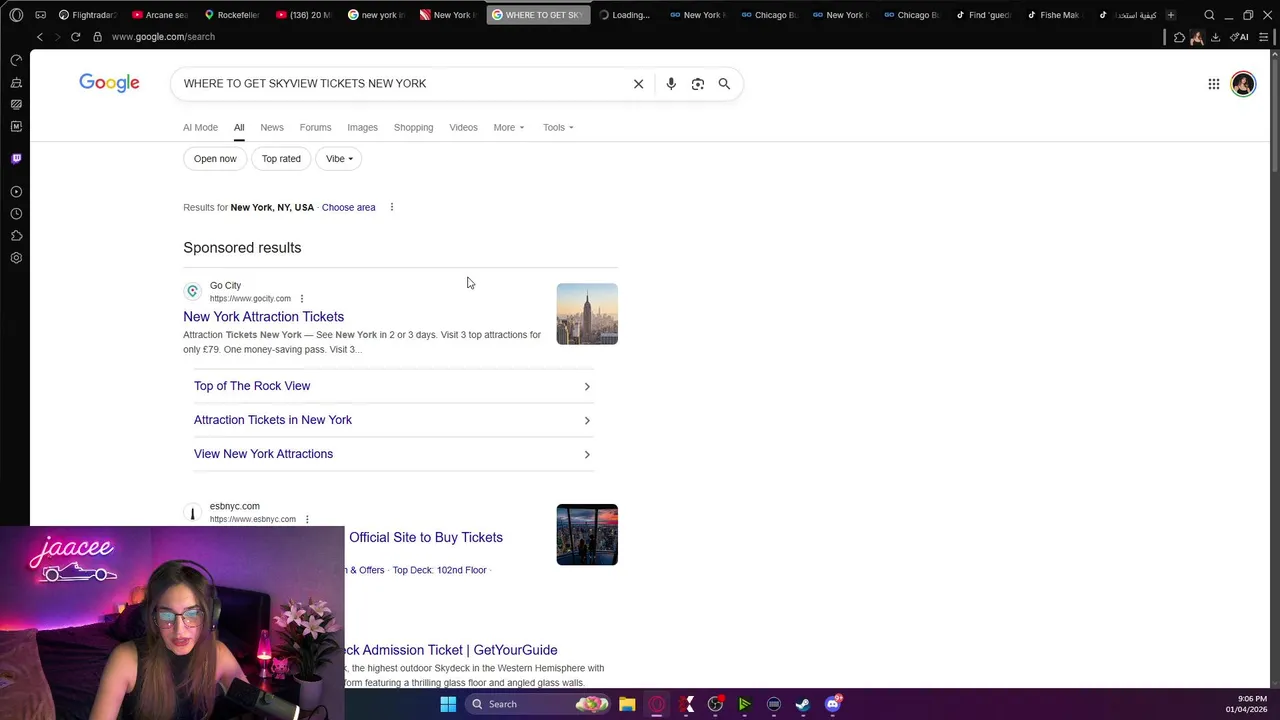The image size is (1280, 720).
Task: Open Discord from the taskbar
Action: tap(832, 704)
